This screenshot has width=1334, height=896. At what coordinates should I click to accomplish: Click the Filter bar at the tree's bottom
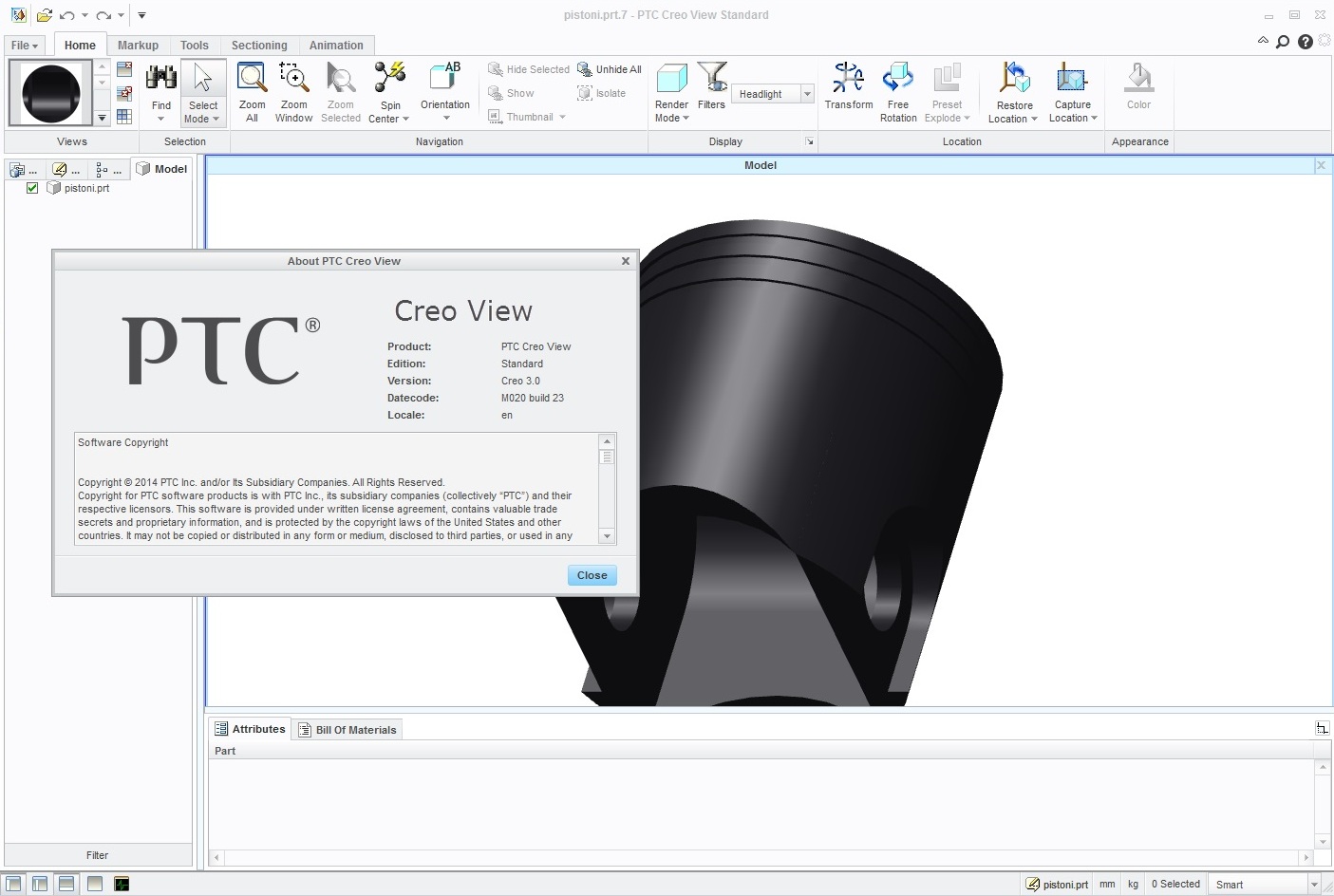[x=98, y=855]
